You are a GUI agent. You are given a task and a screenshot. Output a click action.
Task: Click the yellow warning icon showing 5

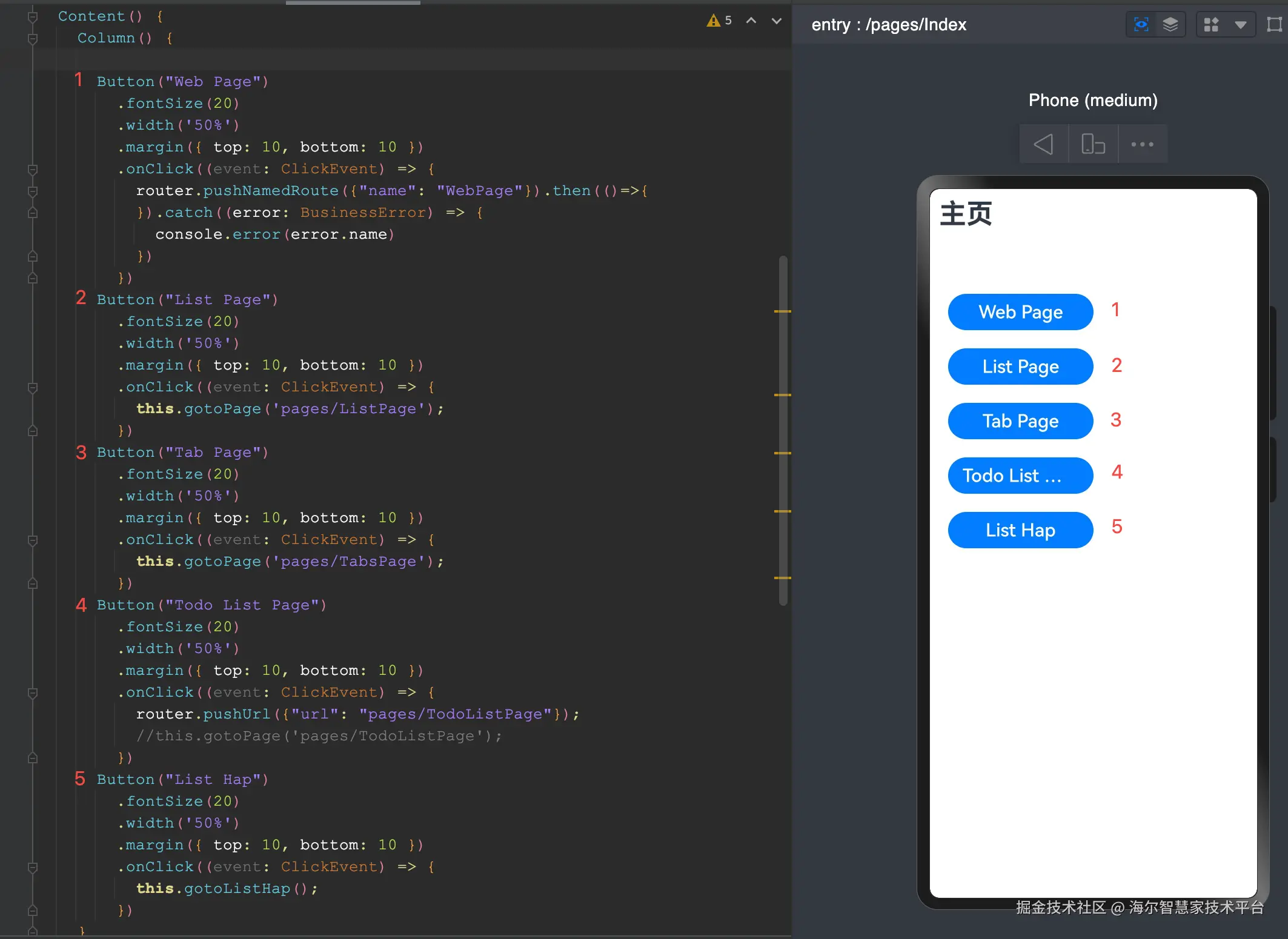coord(714,21)
